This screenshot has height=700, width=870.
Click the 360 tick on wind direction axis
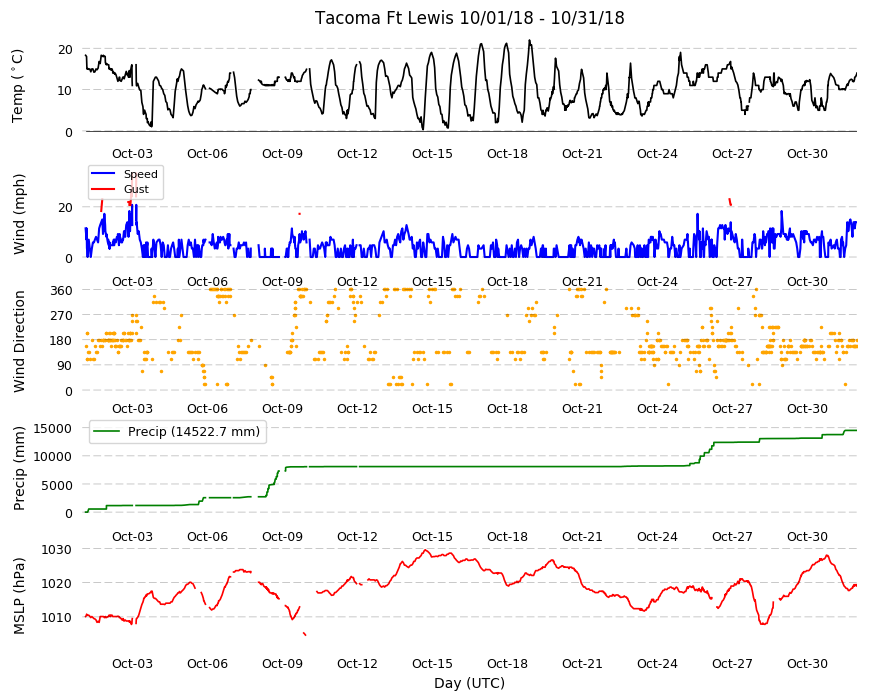[x=61, y=291]
